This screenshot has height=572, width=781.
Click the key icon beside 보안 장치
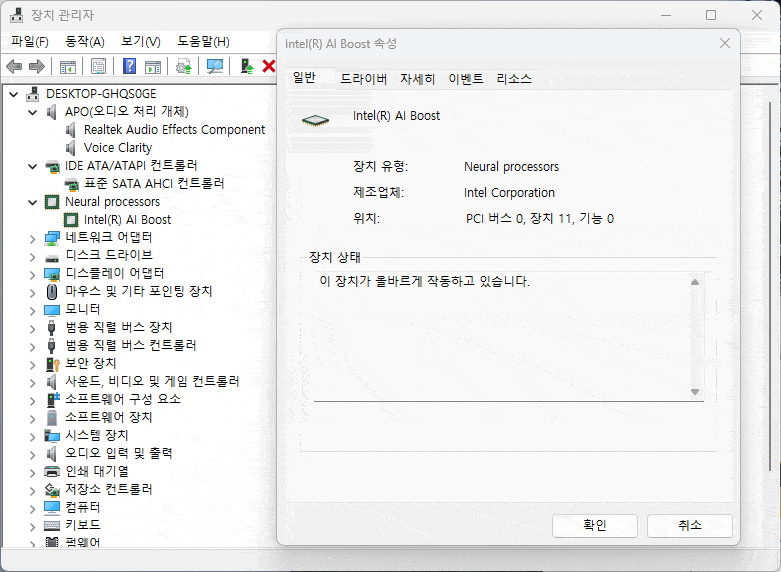pyautogui.click(x=52, y=364)
